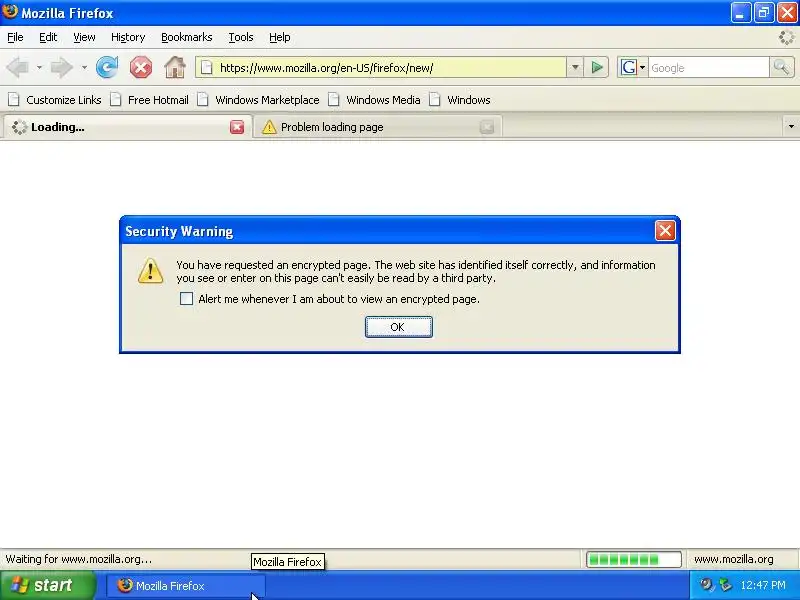Open the File menu
This screenshot has height=600, width=800.
click(x=15, y=37)
